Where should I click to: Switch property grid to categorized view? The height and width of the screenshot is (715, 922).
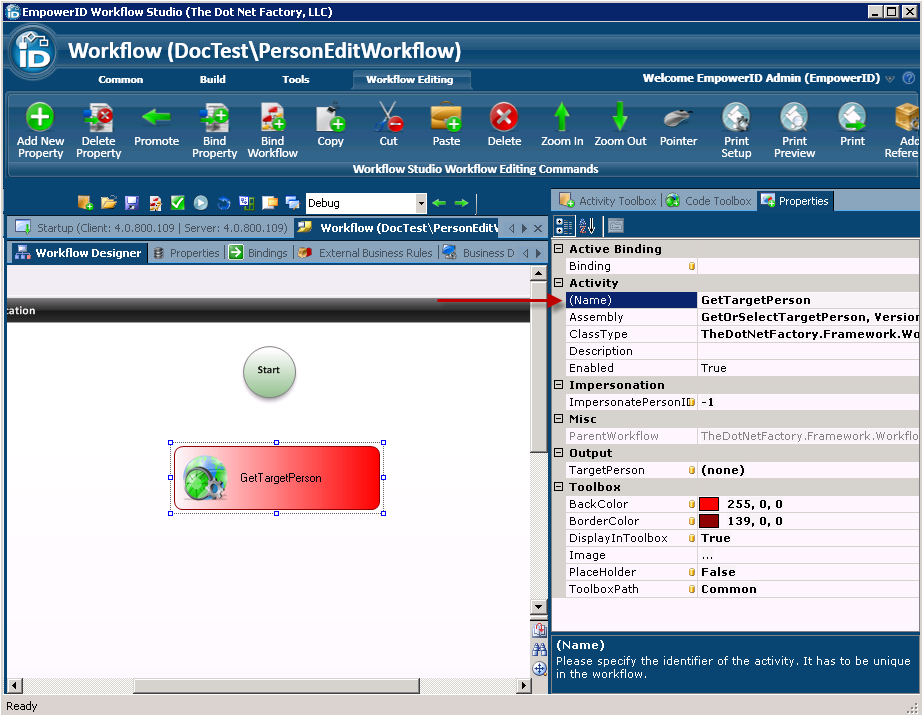click(565, 225)
